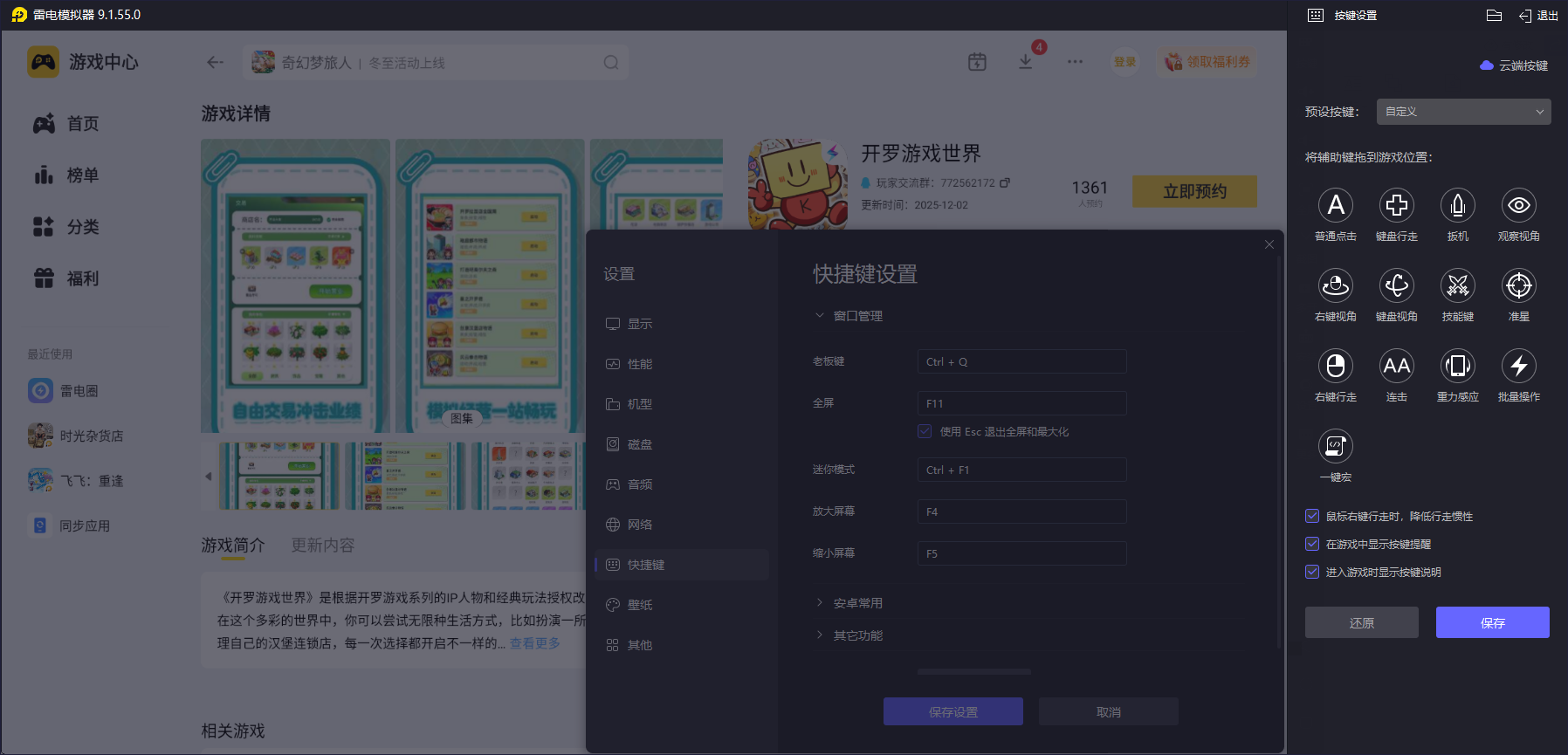Go to 首页 in game center
This screenshot has width=1568, height=755.
point(66,124)
